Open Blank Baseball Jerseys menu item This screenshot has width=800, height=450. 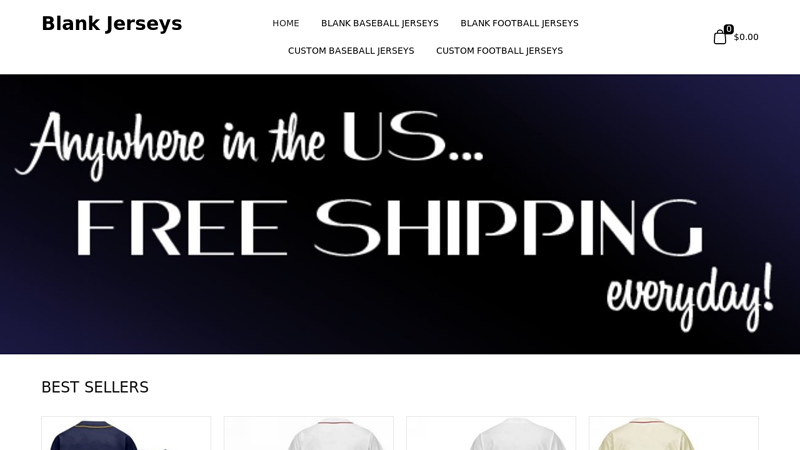[380, 23]
